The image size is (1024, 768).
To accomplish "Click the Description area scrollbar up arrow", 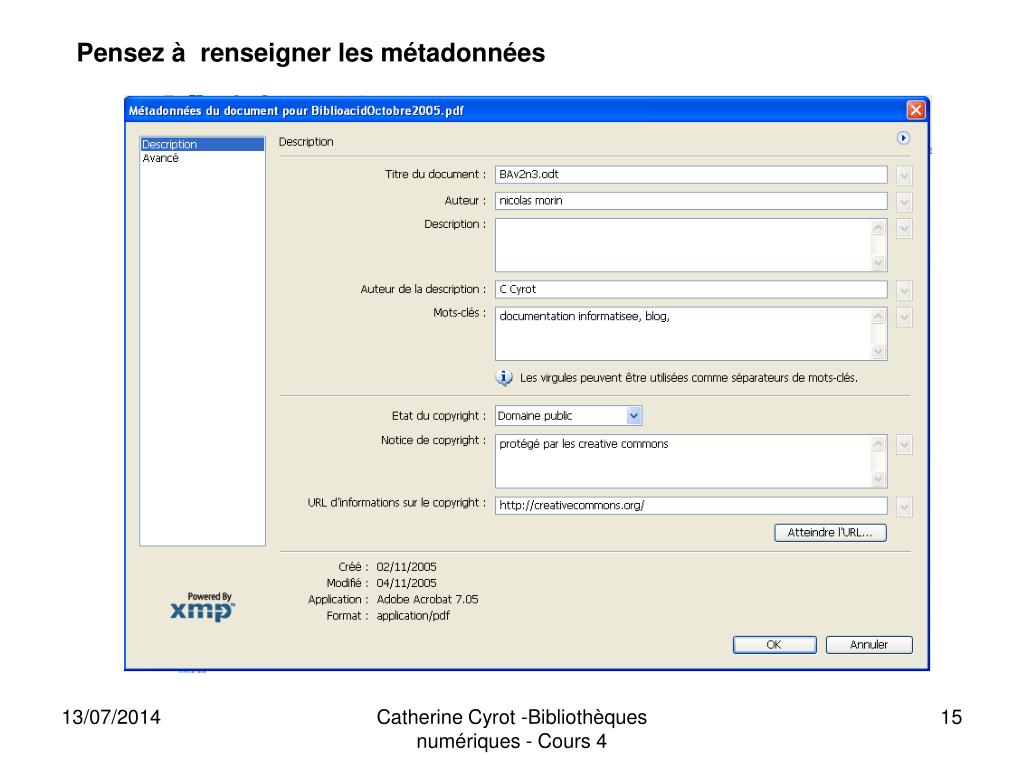I will (x=878, y=227).
